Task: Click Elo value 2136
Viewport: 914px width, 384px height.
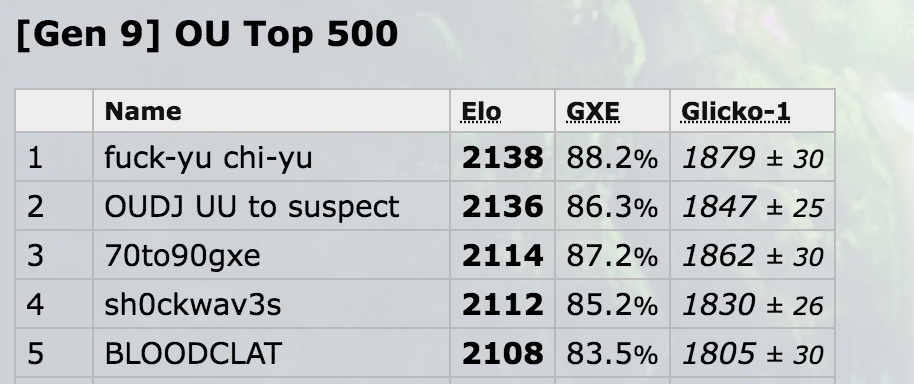Action: [502, 207]
